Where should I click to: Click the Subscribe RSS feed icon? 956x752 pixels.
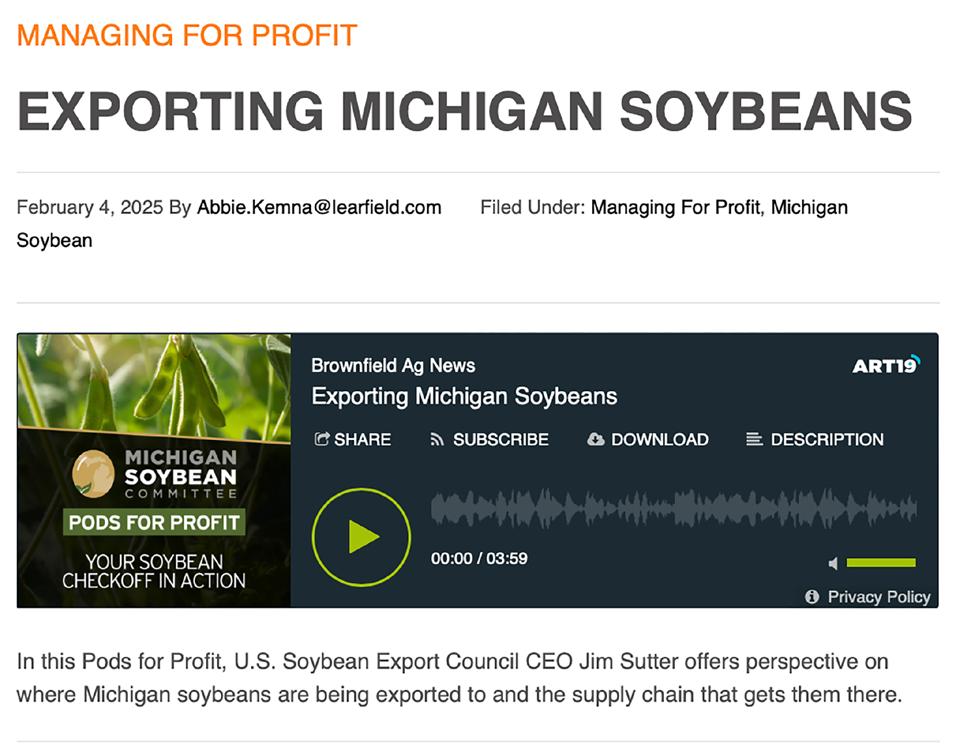(437, 440)
